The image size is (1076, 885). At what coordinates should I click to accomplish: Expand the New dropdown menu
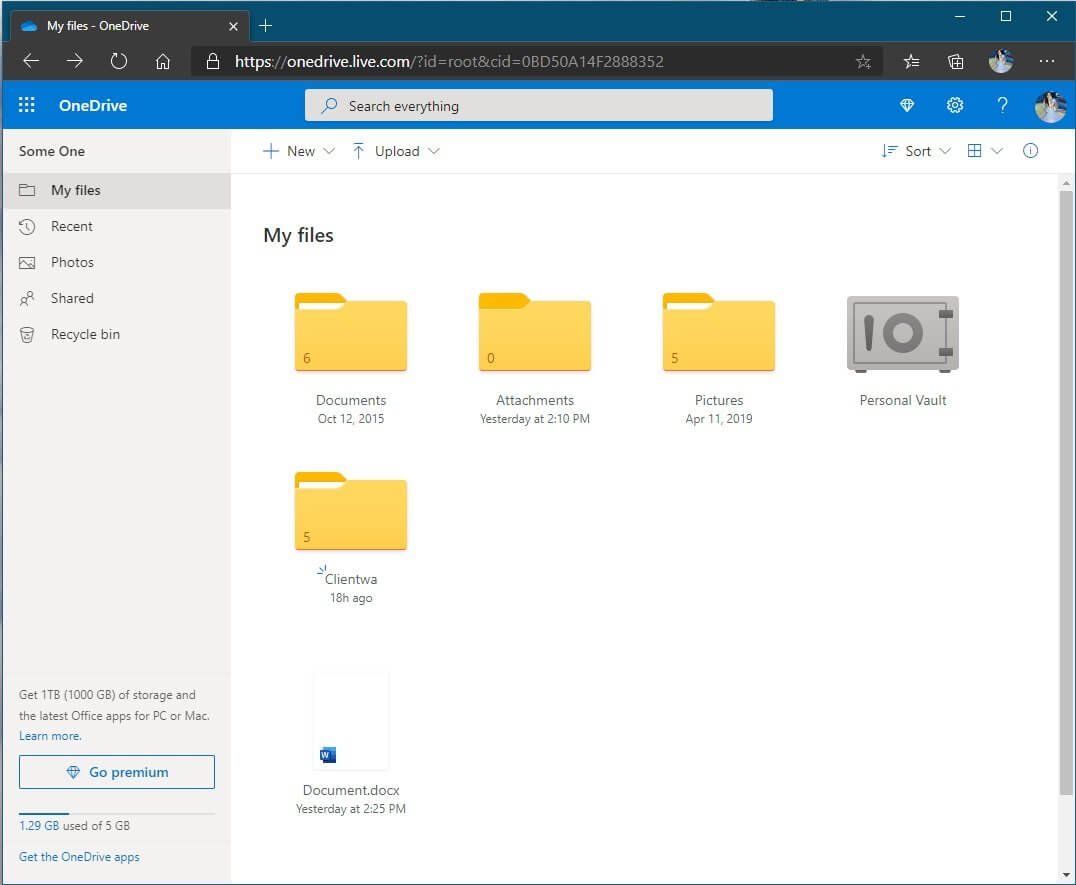tap(299, 151)
